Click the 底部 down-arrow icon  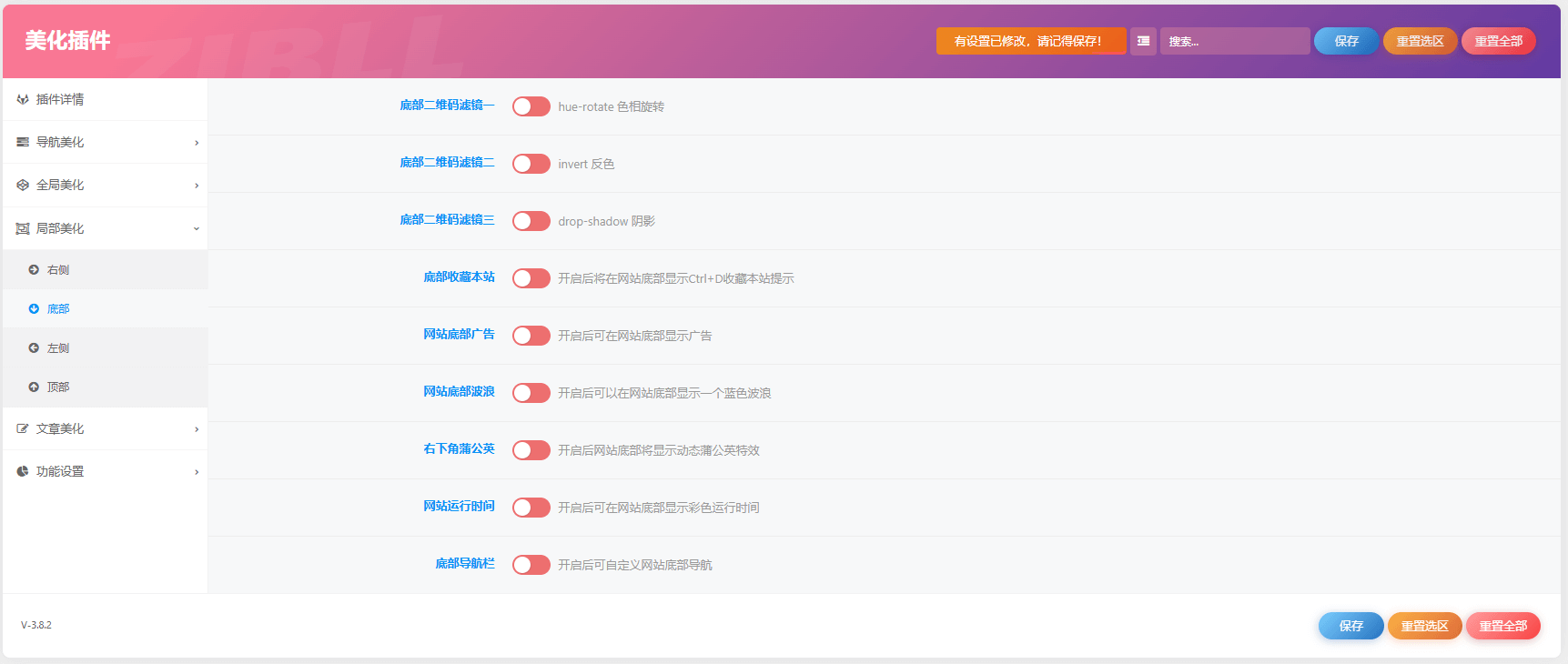click(x=34, y=308)
